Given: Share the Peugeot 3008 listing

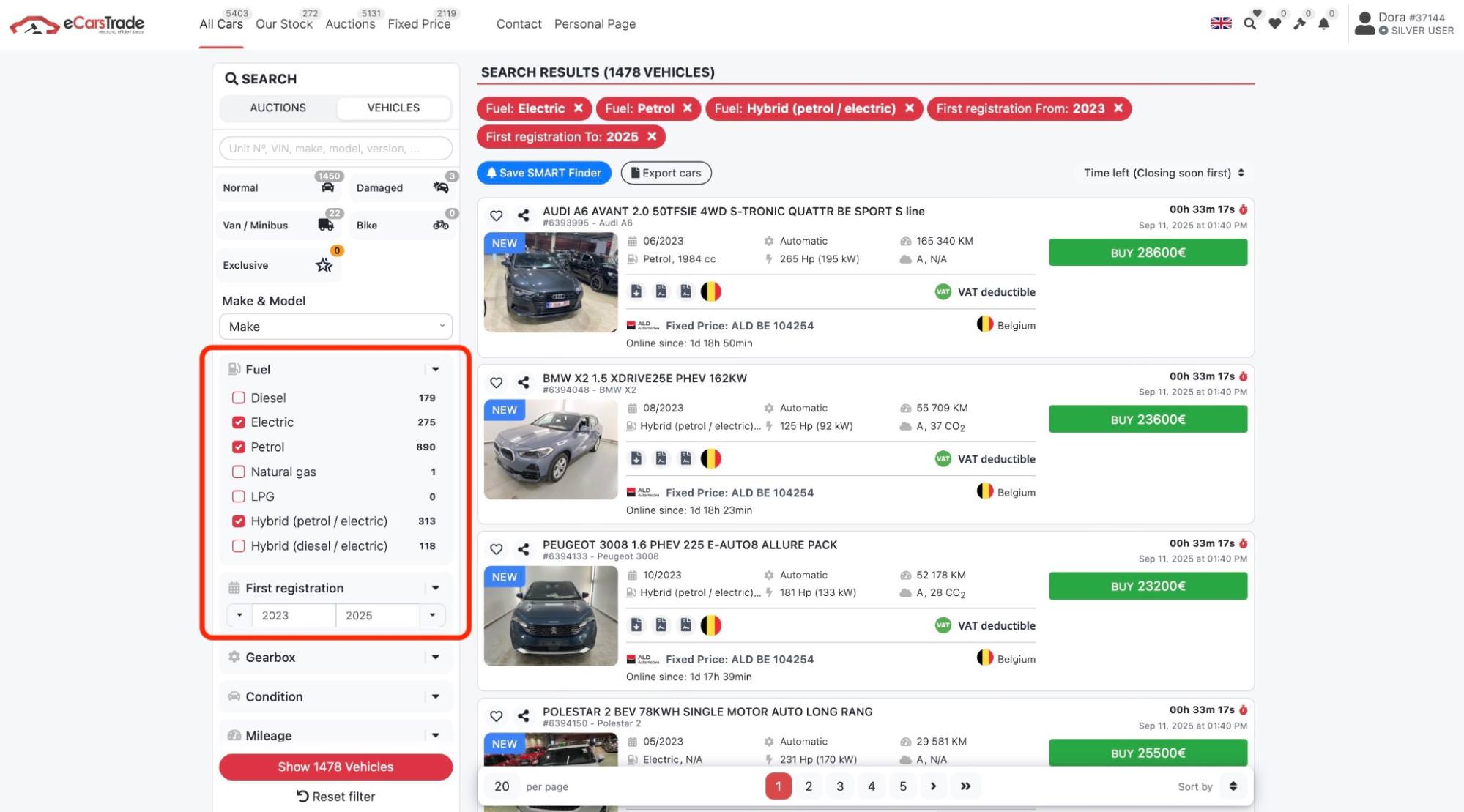Looking at the screenshot, I should [523, 549].
